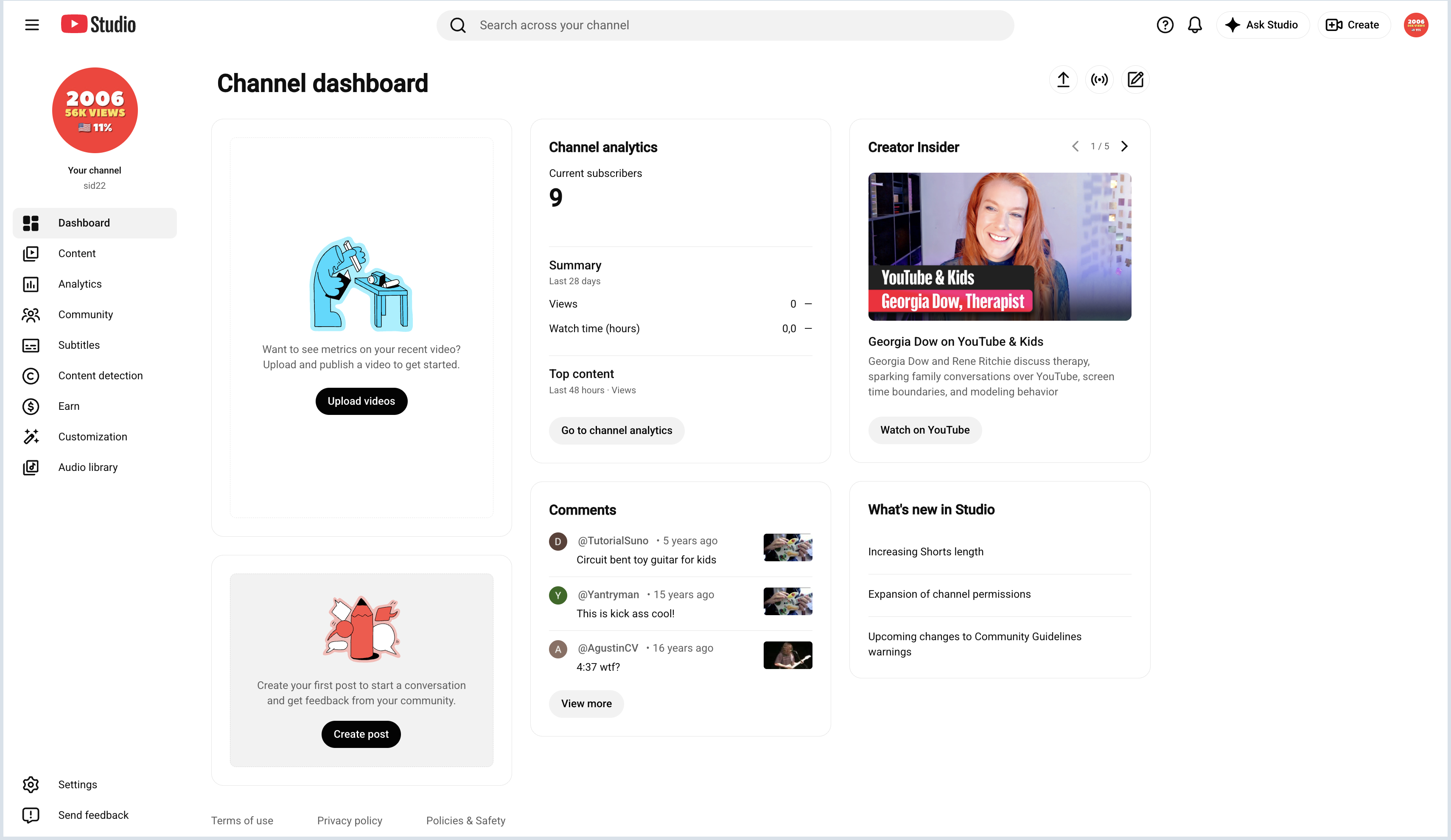The width and height of the screenshot is (1451, 840).
Task: Click the Ask Studio button
Action: 1263,25
